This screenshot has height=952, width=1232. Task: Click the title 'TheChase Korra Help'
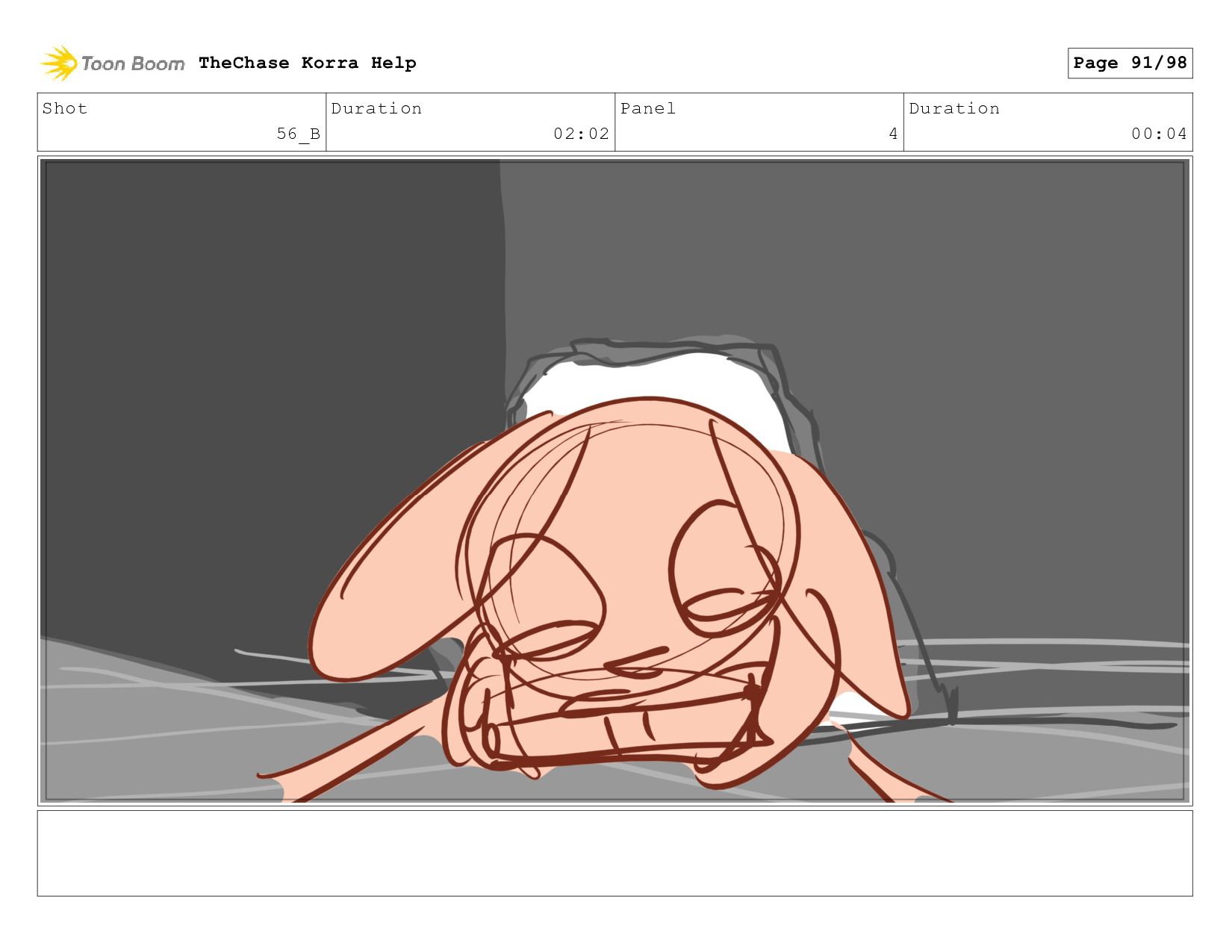click(308, 63)
